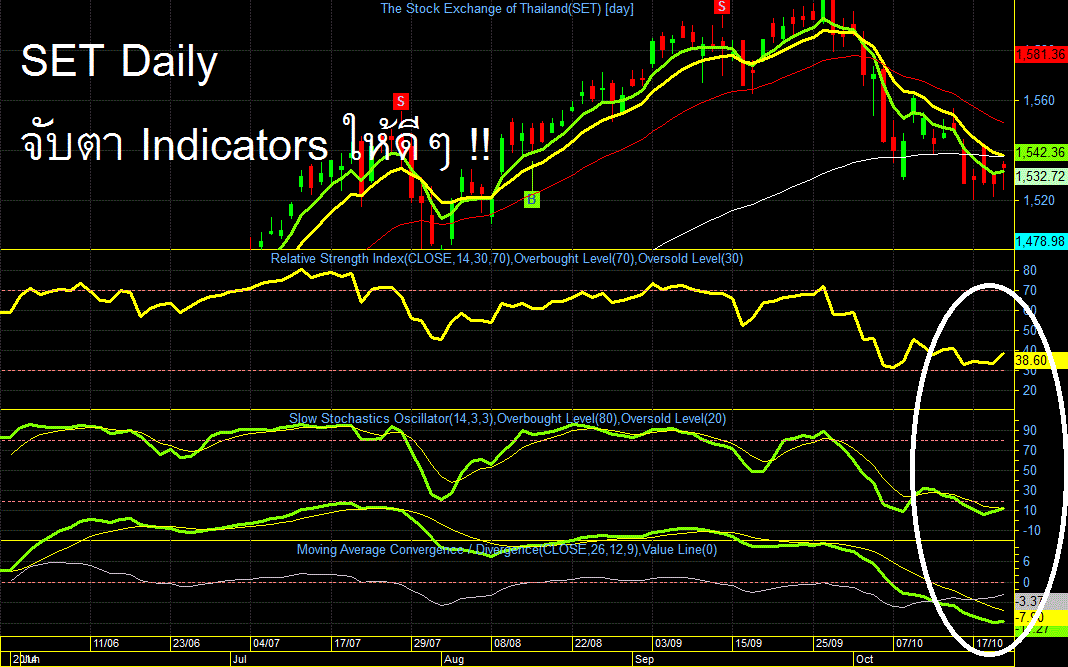Click the 07/10 date label
This screenshot has height=667, width=1068.
pyautogui.click(x=909, y=643)
